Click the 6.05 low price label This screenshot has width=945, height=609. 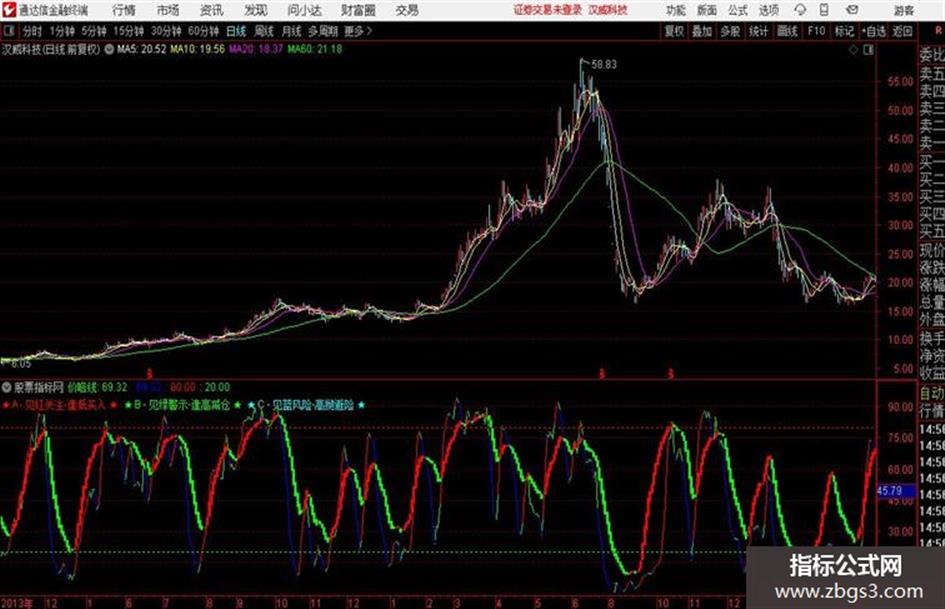point(20,364)
